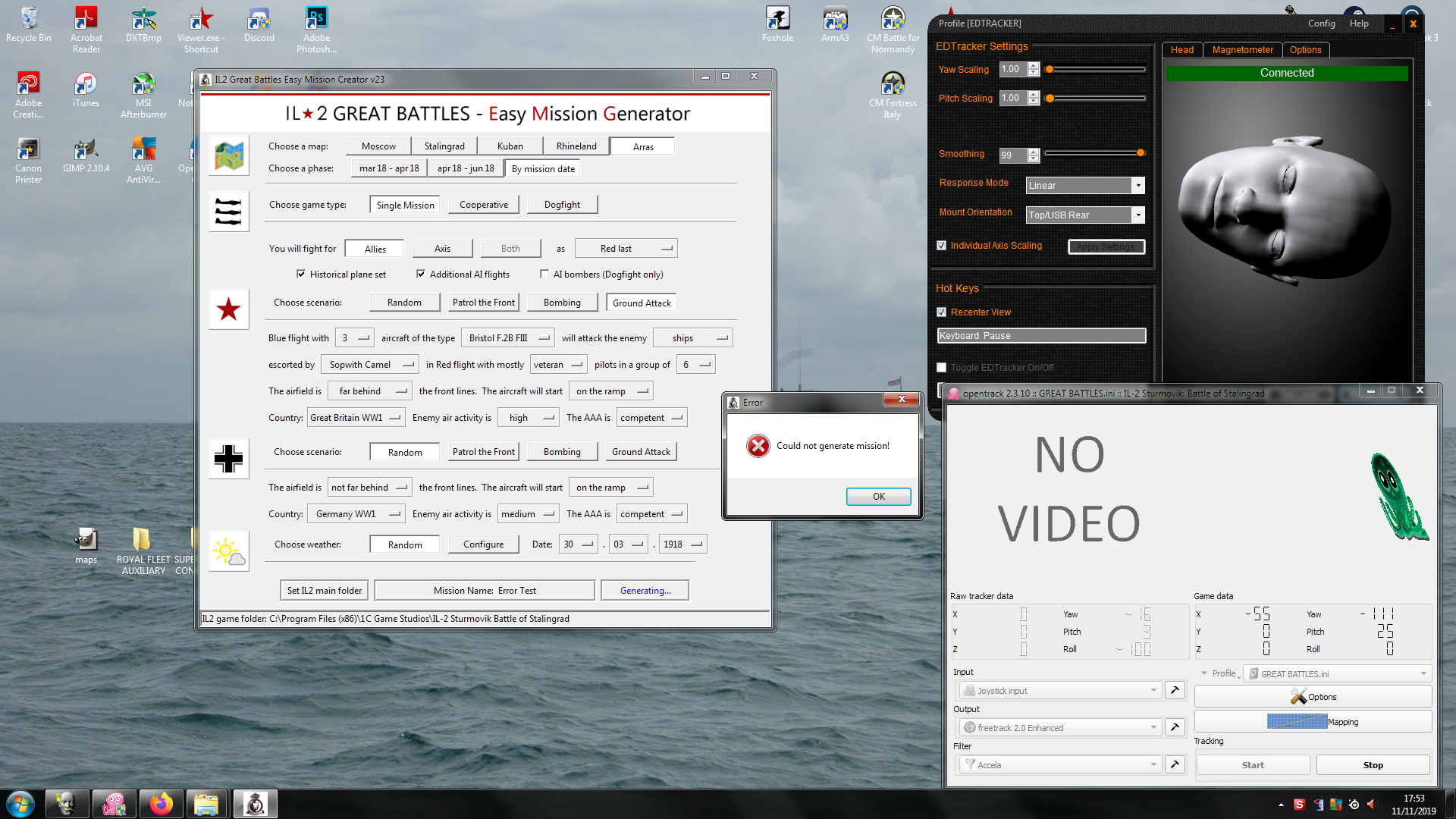Click the Stop tracking button
This screenshot has width=1456, height=819.
point(1373,765)
